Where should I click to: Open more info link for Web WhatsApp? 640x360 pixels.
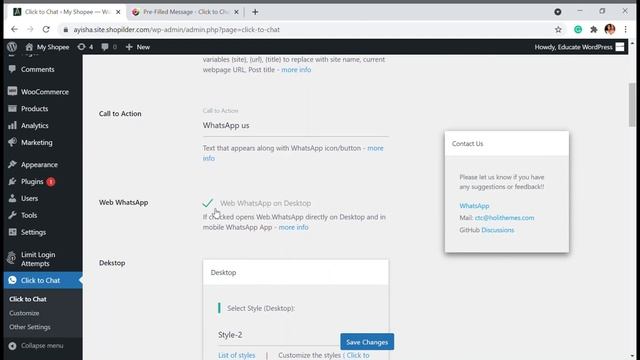point(293,227)
